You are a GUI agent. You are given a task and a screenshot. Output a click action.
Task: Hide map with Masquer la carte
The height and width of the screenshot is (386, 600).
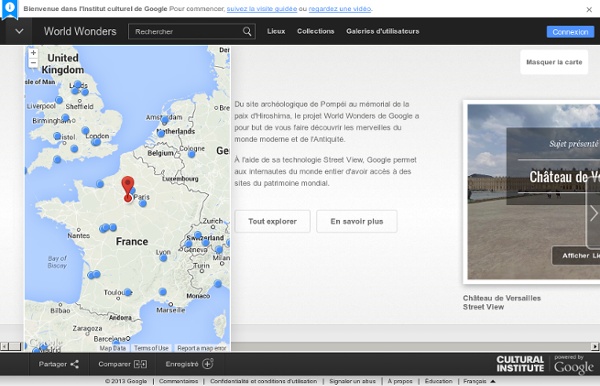(x=554, y=62)
